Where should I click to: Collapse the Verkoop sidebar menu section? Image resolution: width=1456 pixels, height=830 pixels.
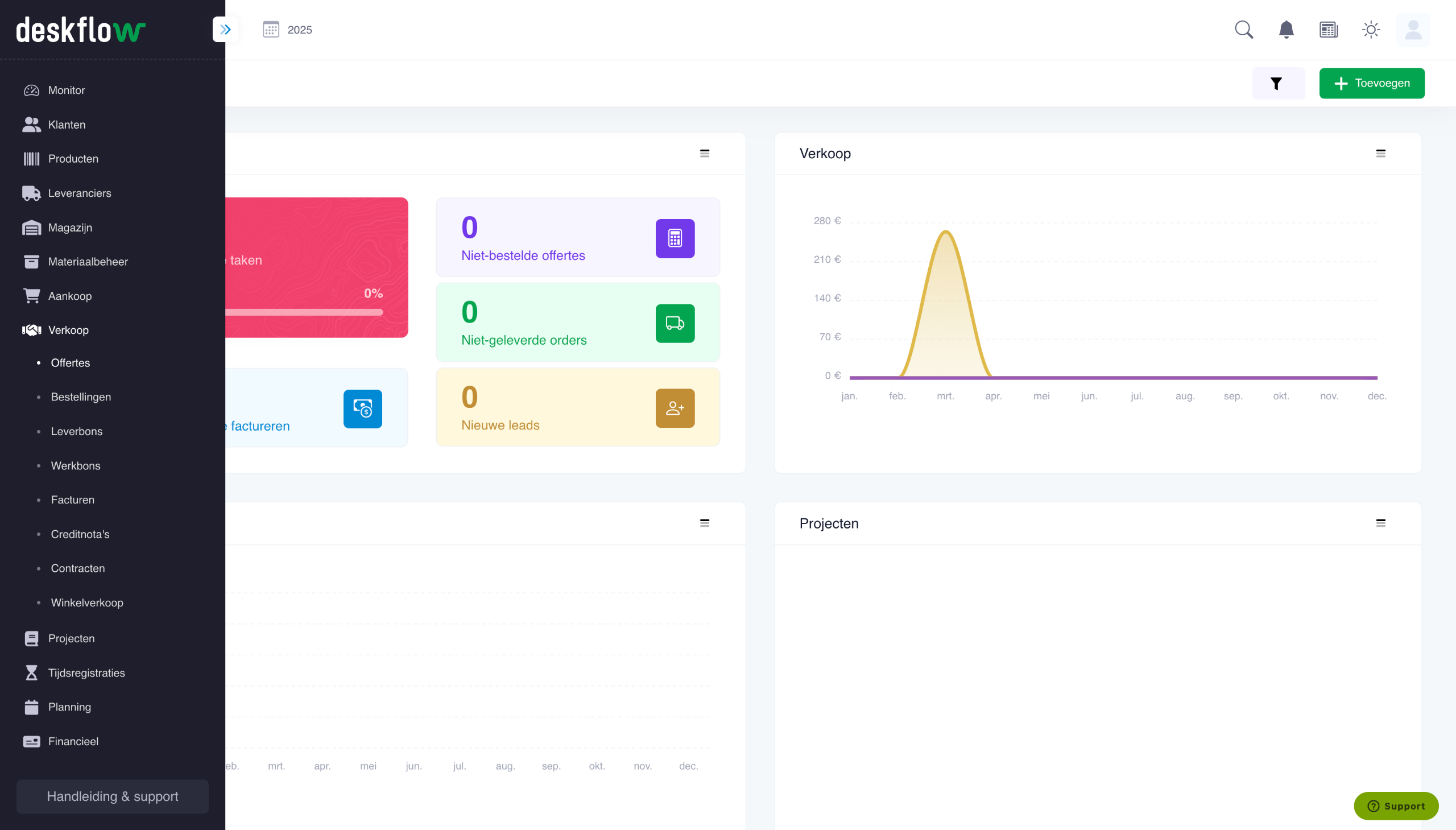click(68, 330)
